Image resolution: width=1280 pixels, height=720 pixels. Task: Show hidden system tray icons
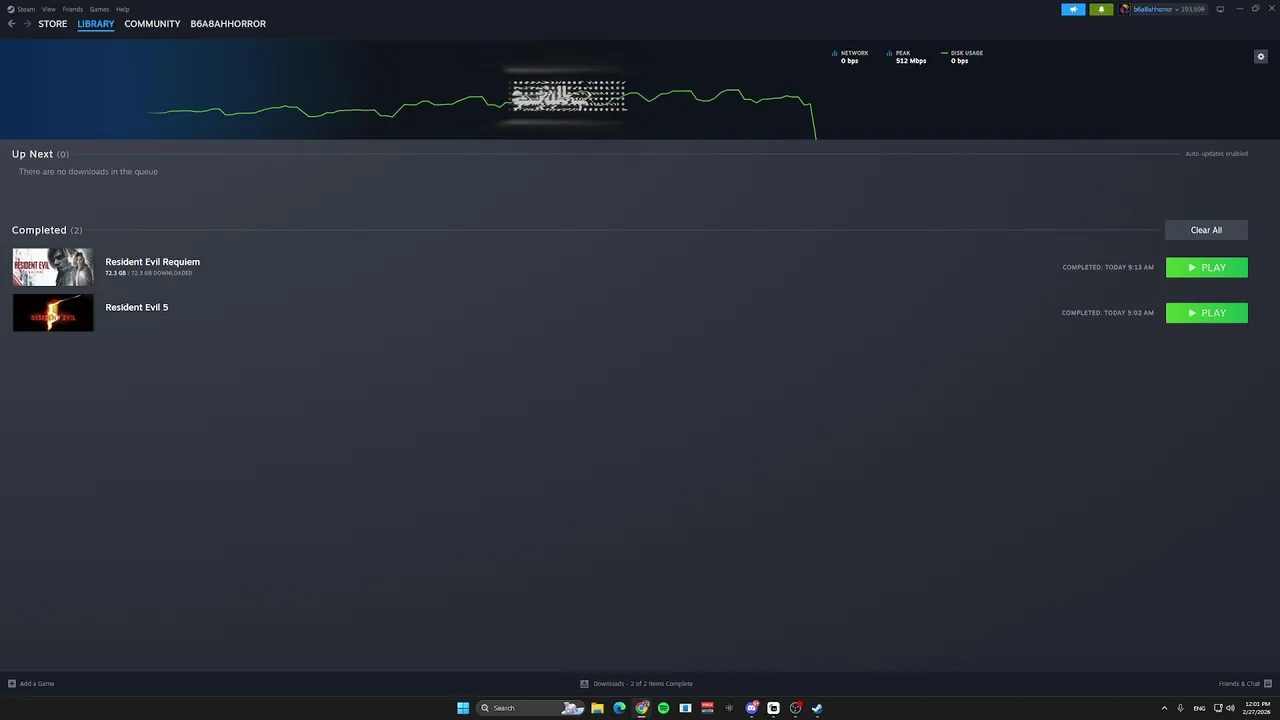pyautogui.click(x=1164, y=708)
